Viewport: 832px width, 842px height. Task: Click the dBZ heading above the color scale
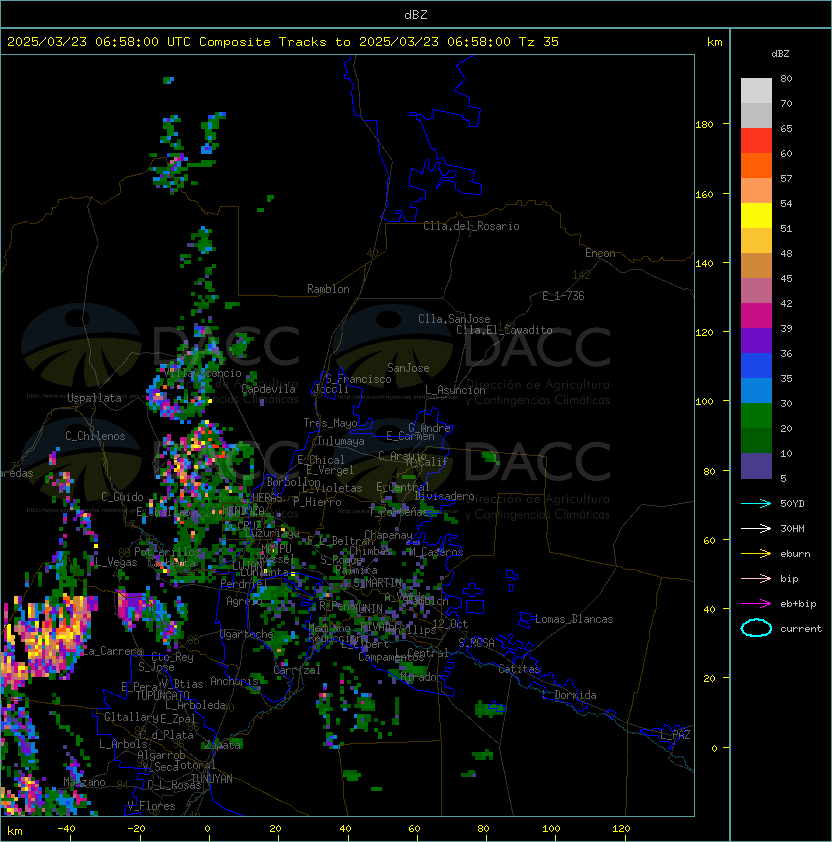click(x=780, y=54)
